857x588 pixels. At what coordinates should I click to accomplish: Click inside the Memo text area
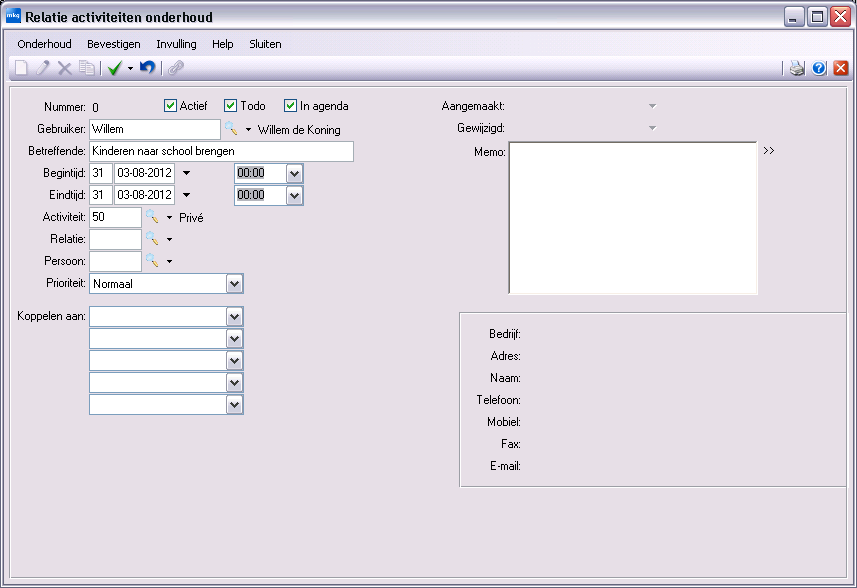[x=633, y=218]
